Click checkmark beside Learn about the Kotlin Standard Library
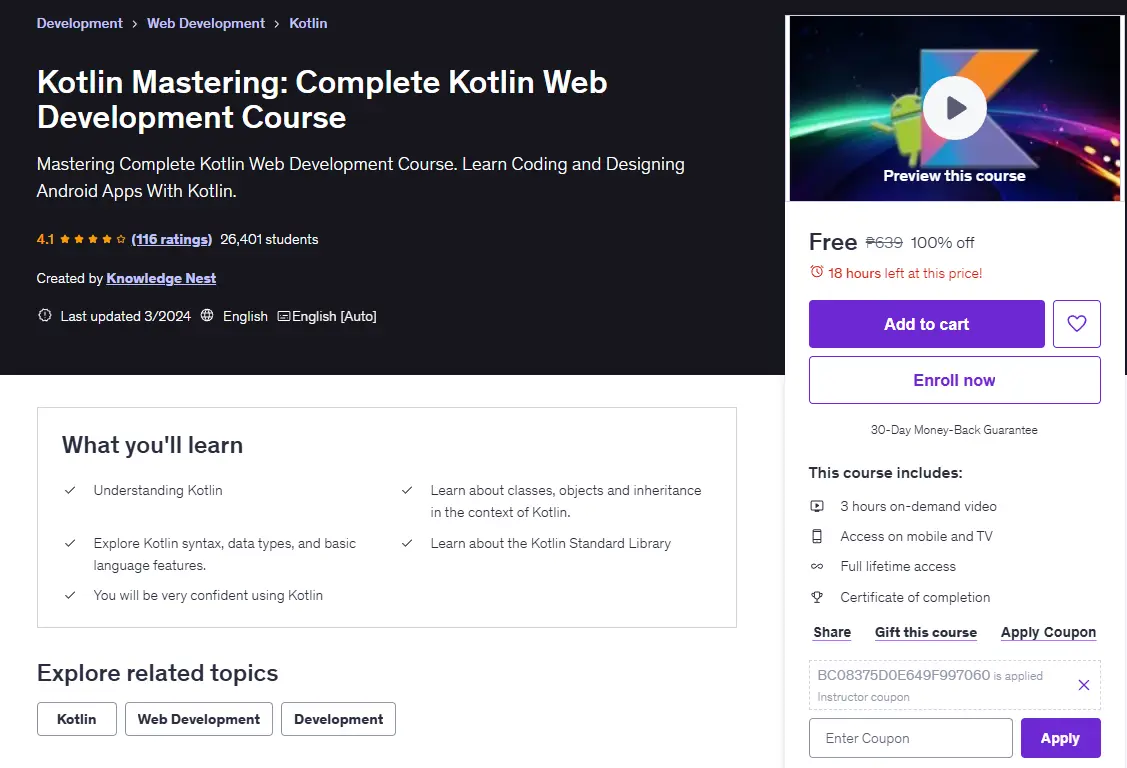This screenshot has height=768, width=1127. tap(407, 543)
